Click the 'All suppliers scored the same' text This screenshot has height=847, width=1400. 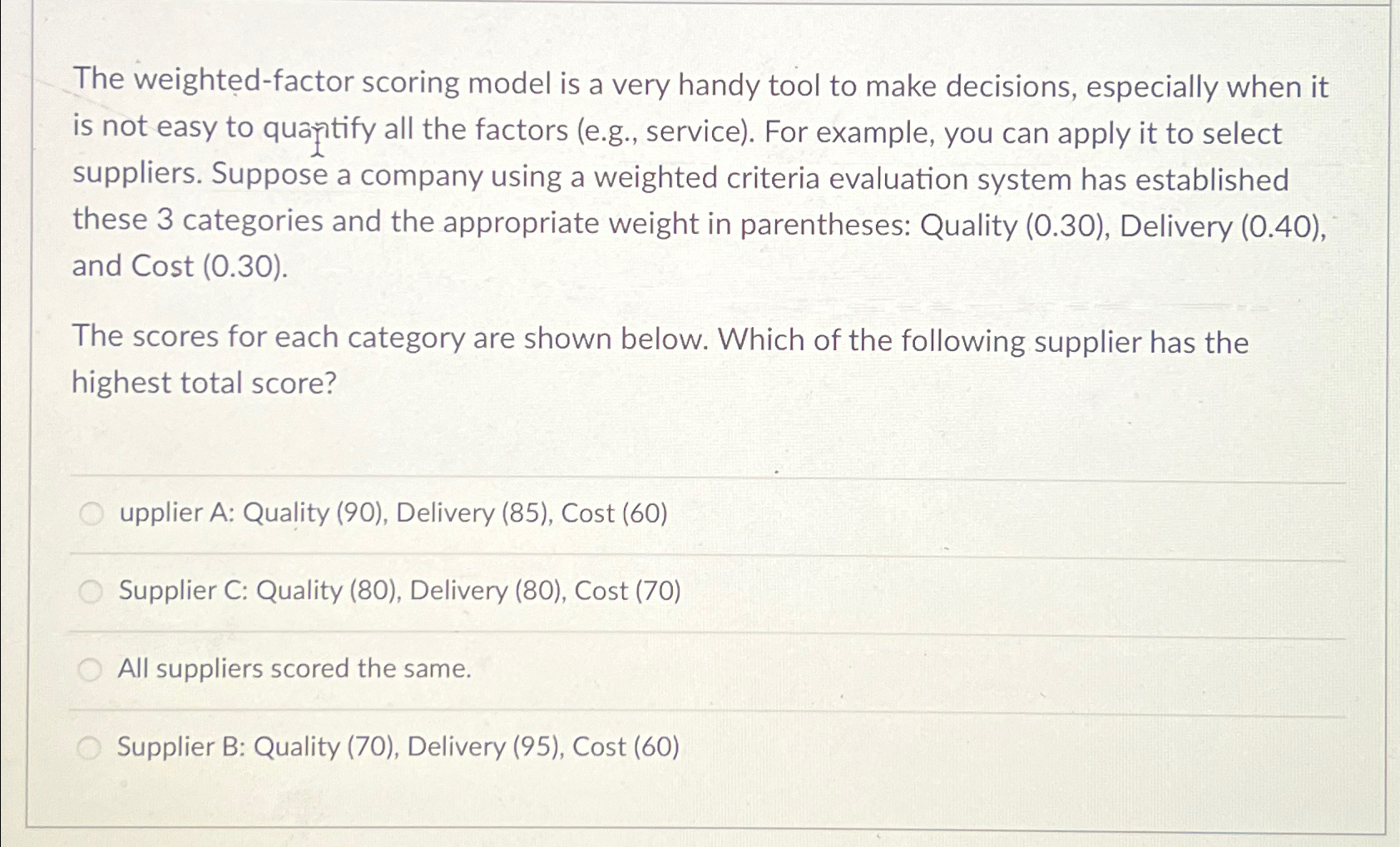[294, 669]
